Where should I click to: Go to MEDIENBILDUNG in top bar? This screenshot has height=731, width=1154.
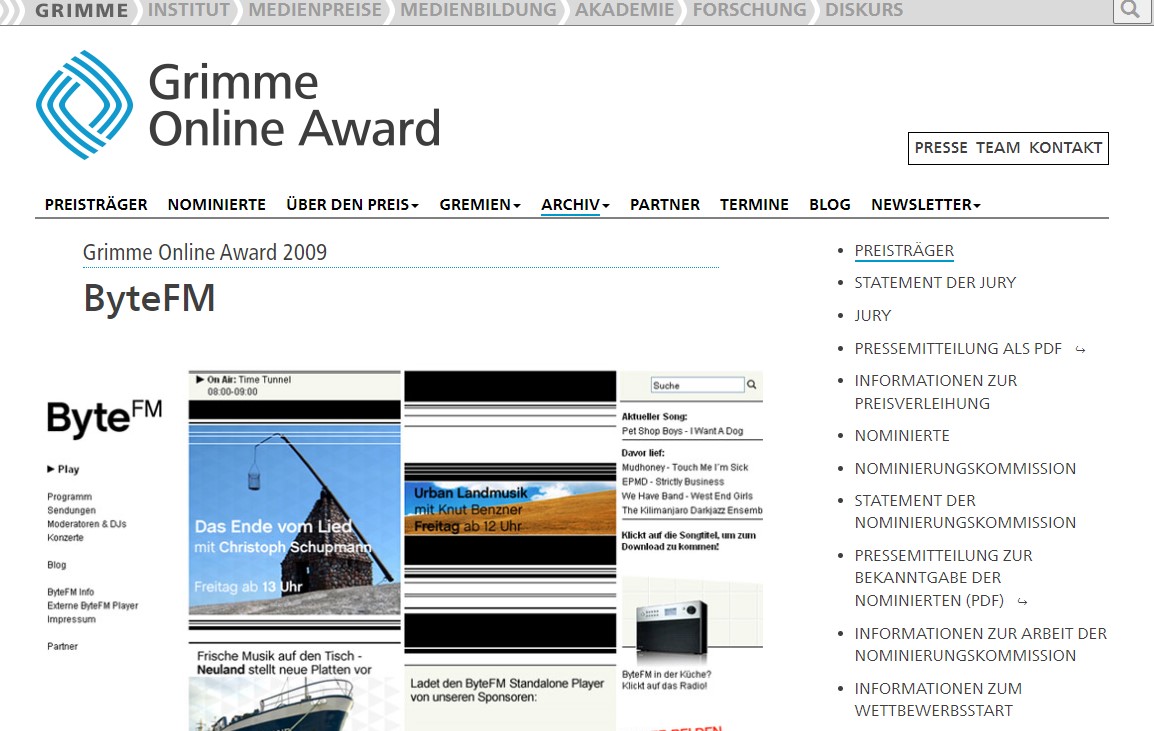point(478,10)
